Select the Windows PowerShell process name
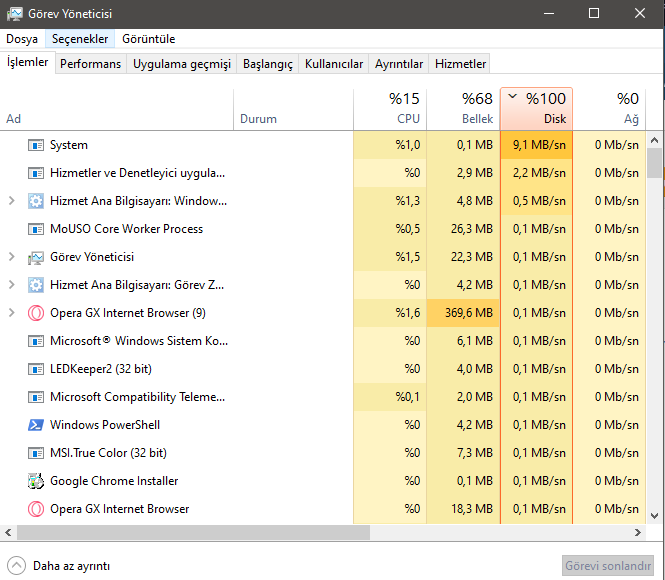Screen dimensions: 665x580 click(x=105, y=425)
